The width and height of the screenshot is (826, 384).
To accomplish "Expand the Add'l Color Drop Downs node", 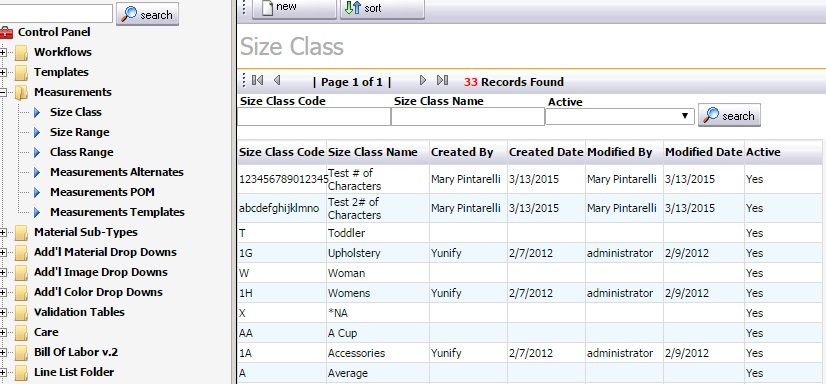I will (3, 293).
